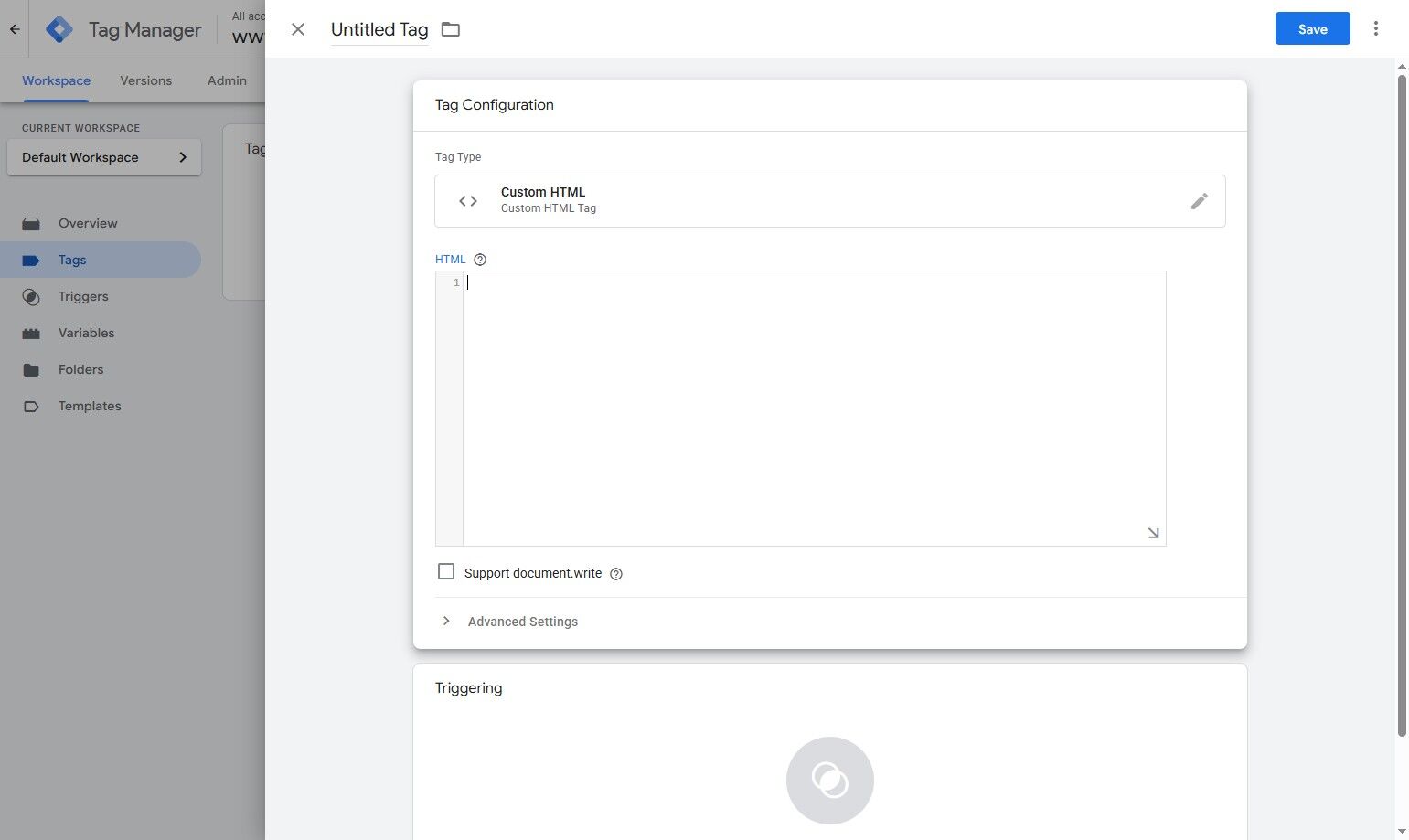Open Overview in the sidebar
Image resolution: width=1409 pixels, height=840 pixels.
click(x=101, y=223)
